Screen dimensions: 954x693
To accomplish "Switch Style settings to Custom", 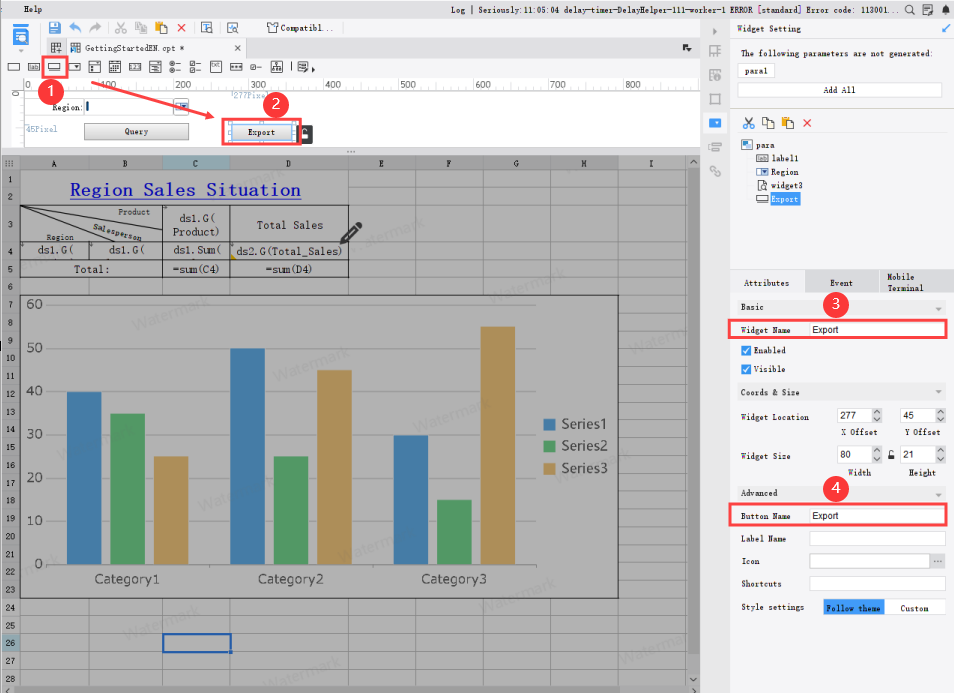I will [x=916, y=607].
